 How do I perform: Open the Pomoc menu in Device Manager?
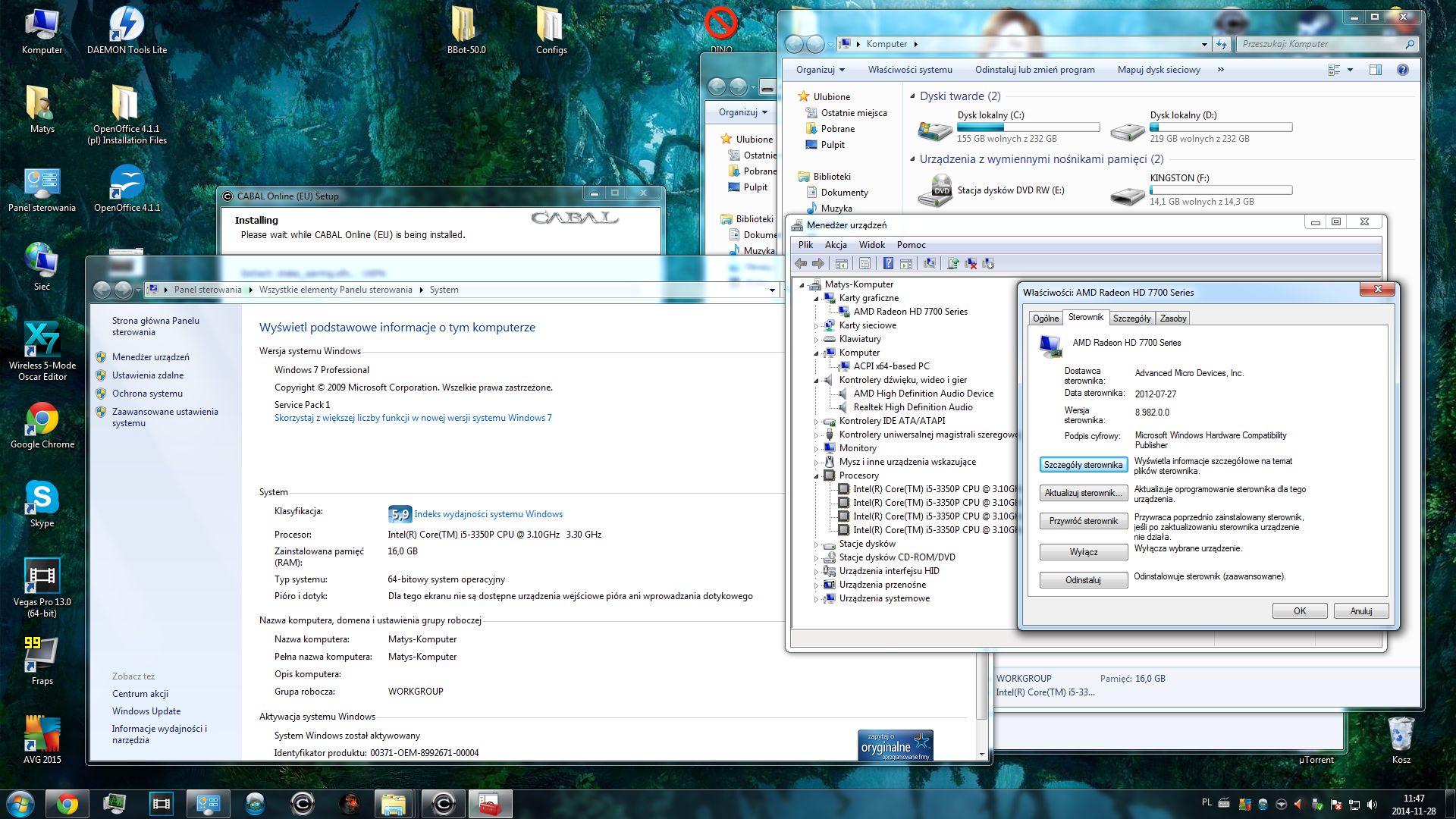911,245
